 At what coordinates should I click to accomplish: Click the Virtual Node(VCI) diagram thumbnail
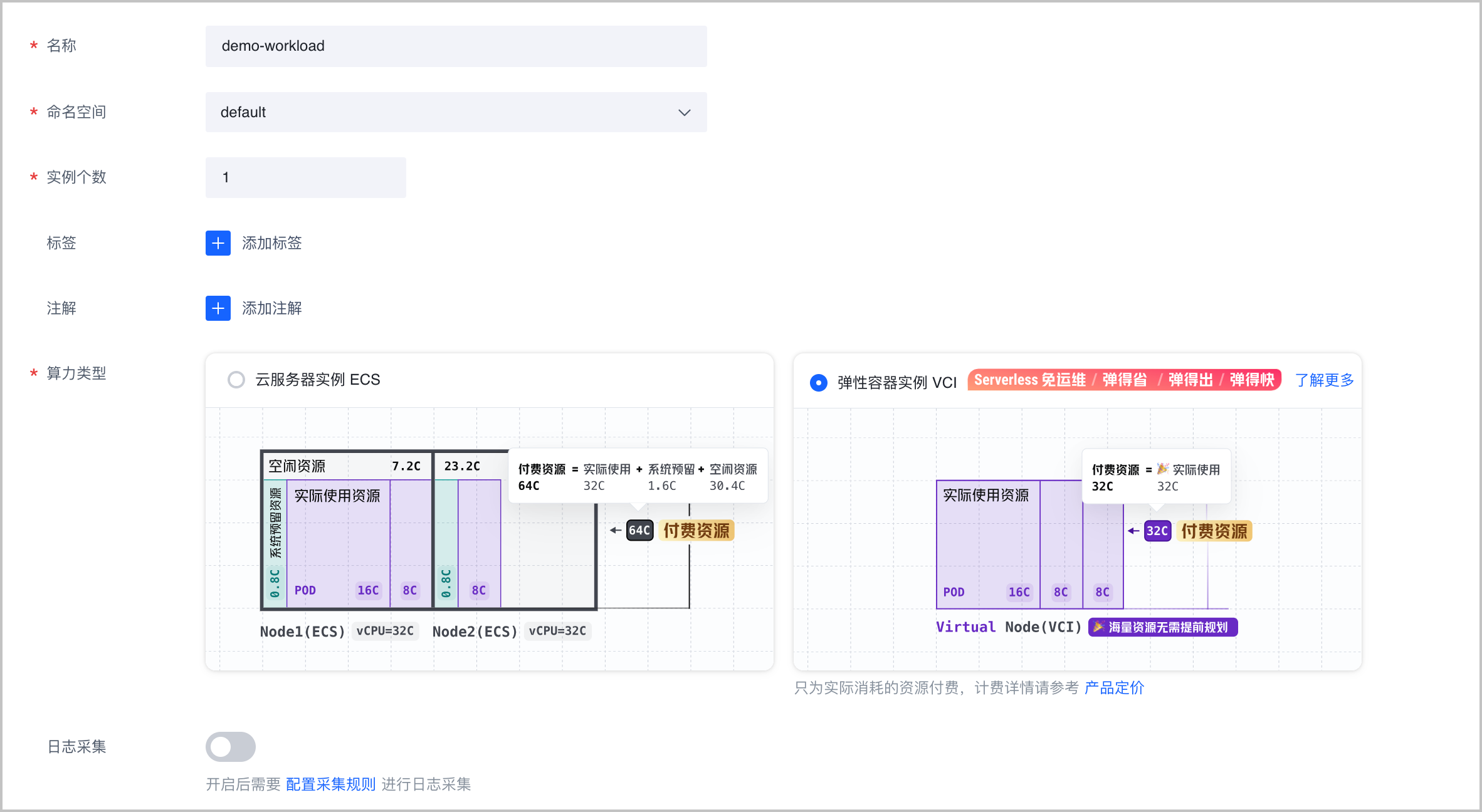tap(1077, 539)
